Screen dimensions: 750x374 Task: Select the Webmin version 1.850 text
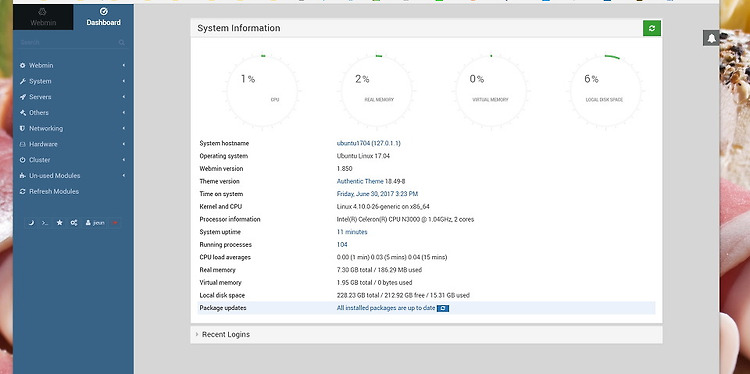click(x=344, y=169)
